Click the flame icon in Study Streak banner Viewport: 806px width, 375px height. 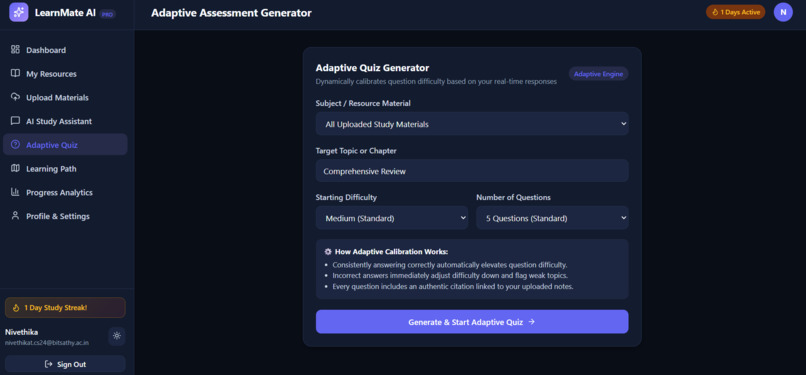15,308
